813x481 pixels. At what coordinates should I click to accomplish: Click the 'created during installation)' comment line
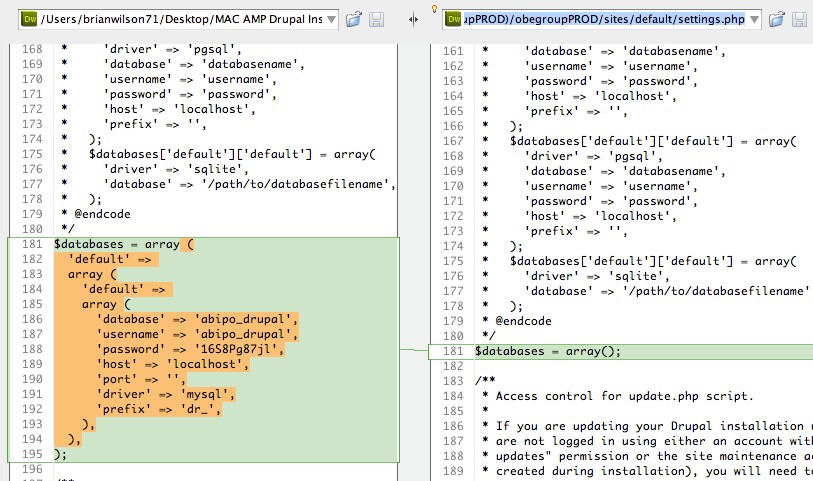653,472
